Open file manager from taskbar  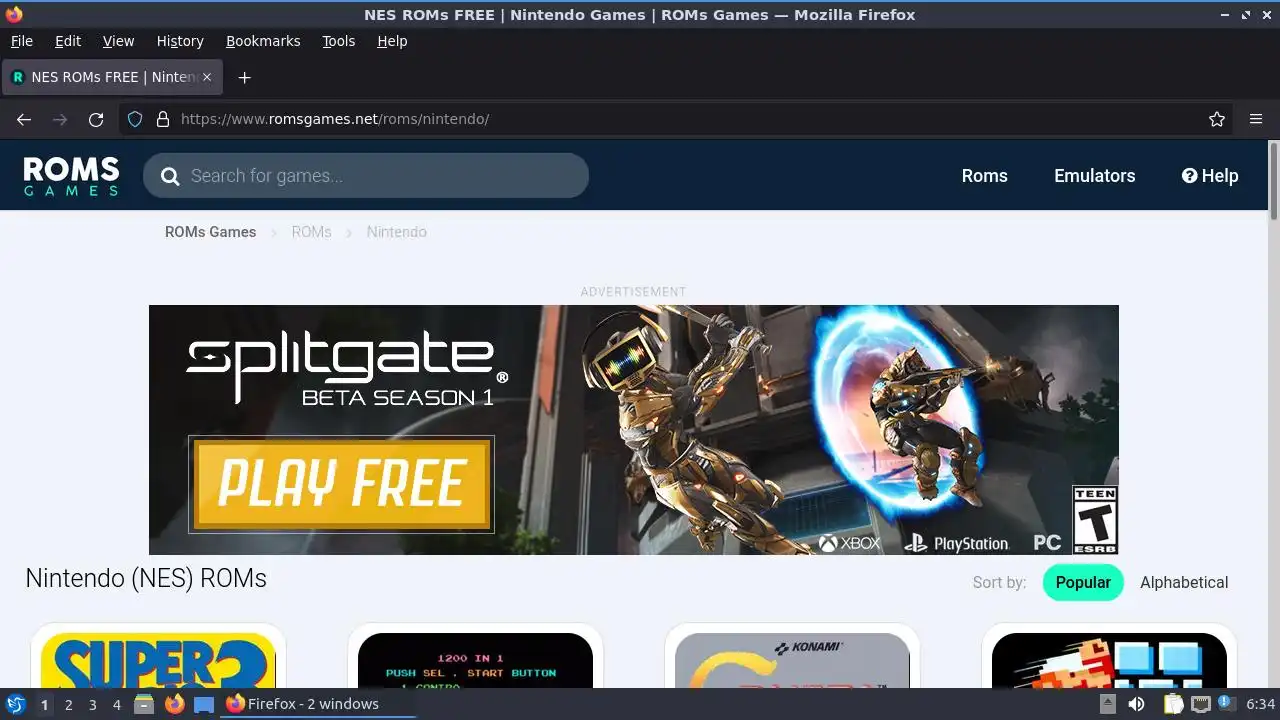144,704
